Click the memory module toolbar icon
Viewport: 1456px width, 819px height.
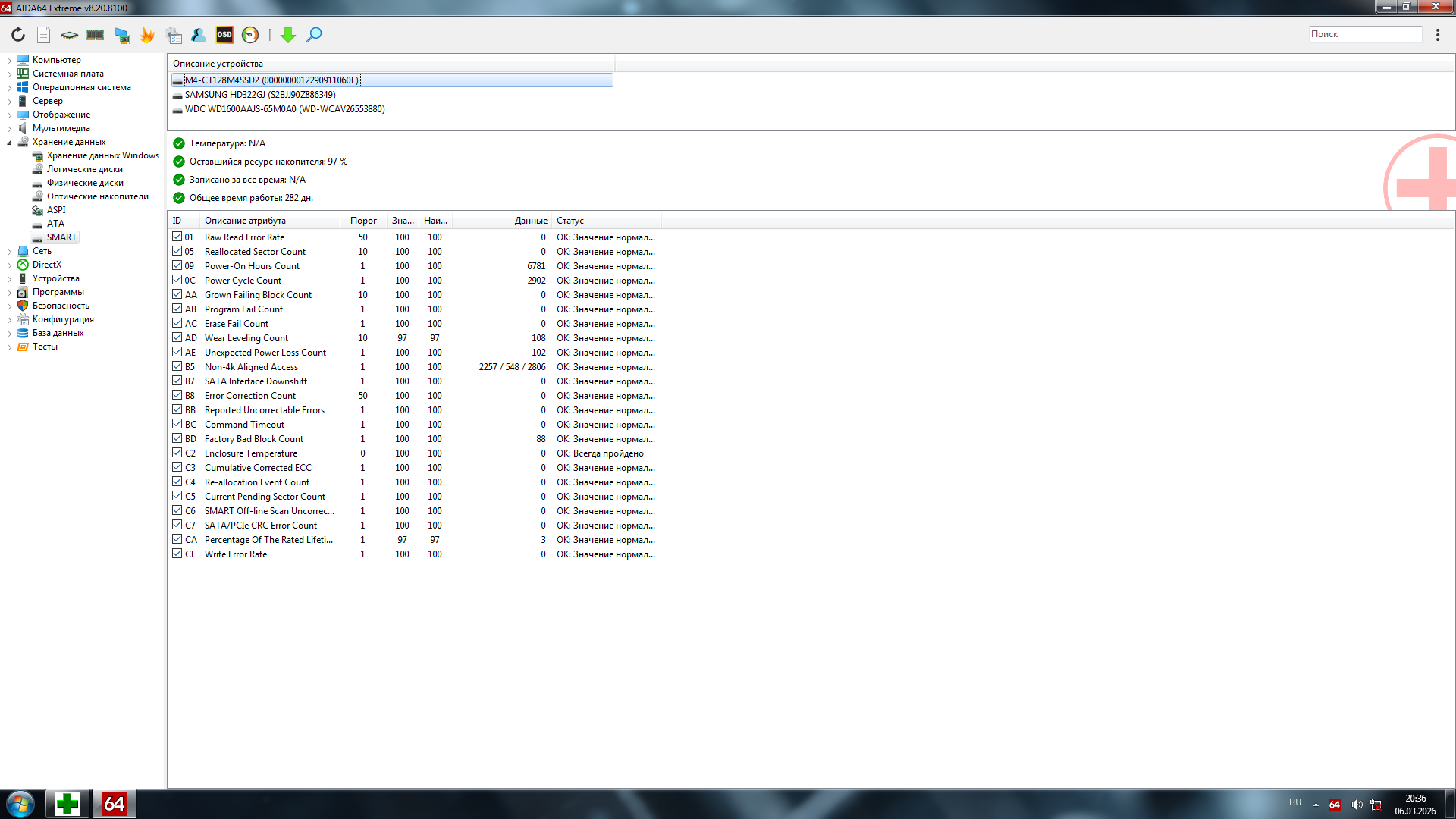coord(96,35)
